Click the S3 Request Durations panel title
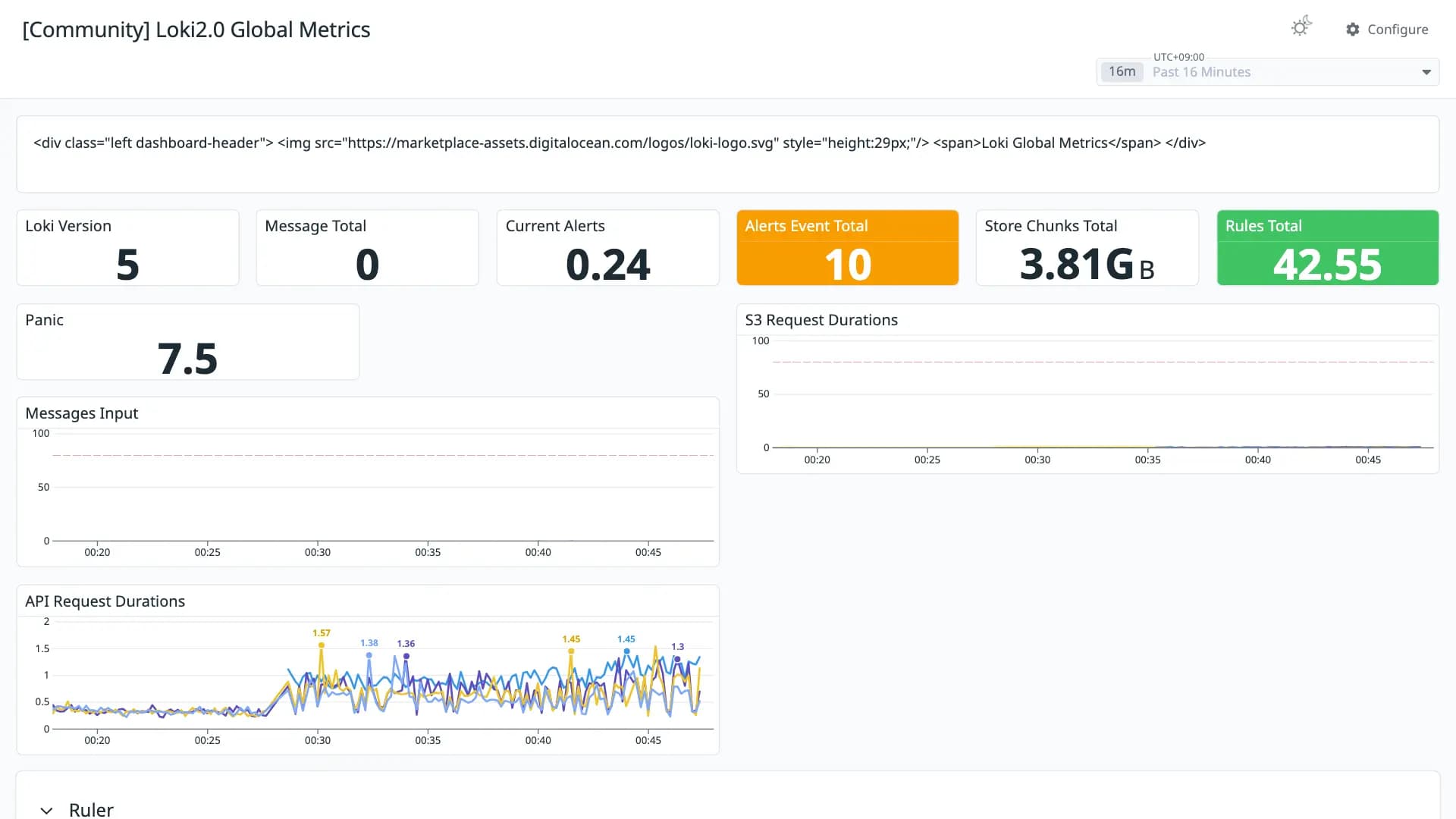This screenshot has height=819, width=1456. click(x=821, y=320)
